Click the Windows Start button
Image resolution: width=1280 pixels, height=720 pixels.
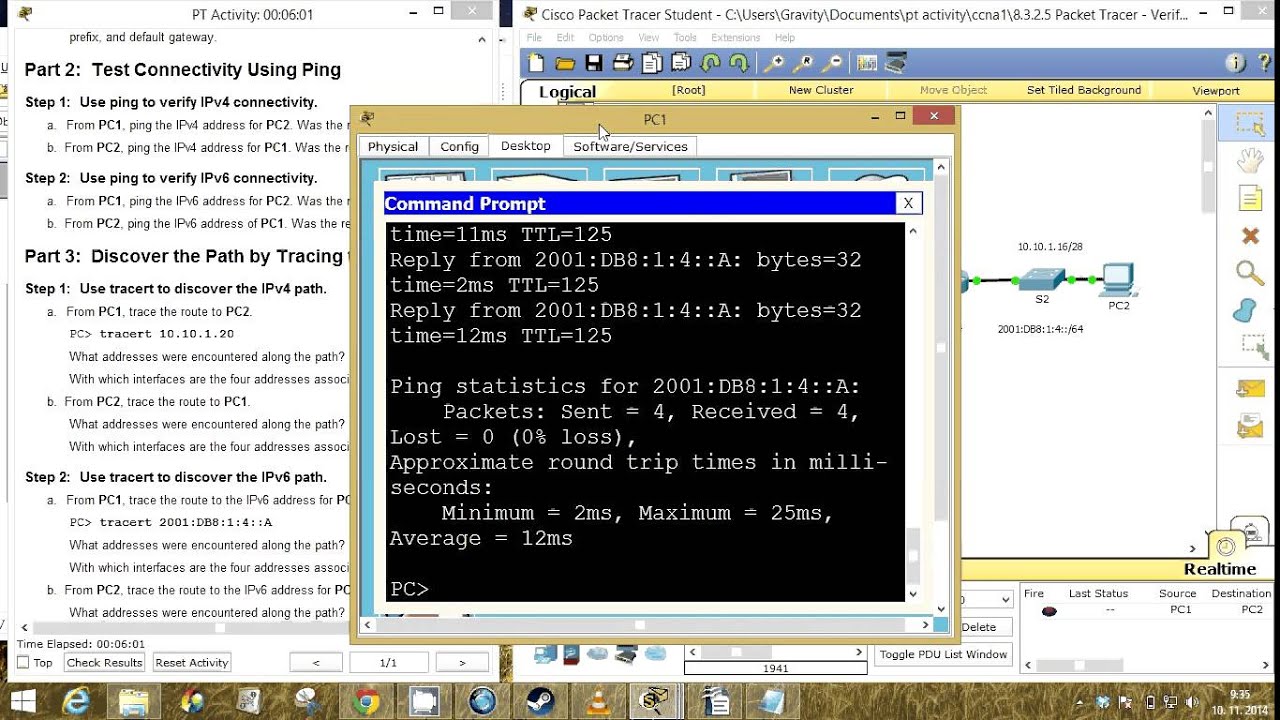(x=22, y=701)
